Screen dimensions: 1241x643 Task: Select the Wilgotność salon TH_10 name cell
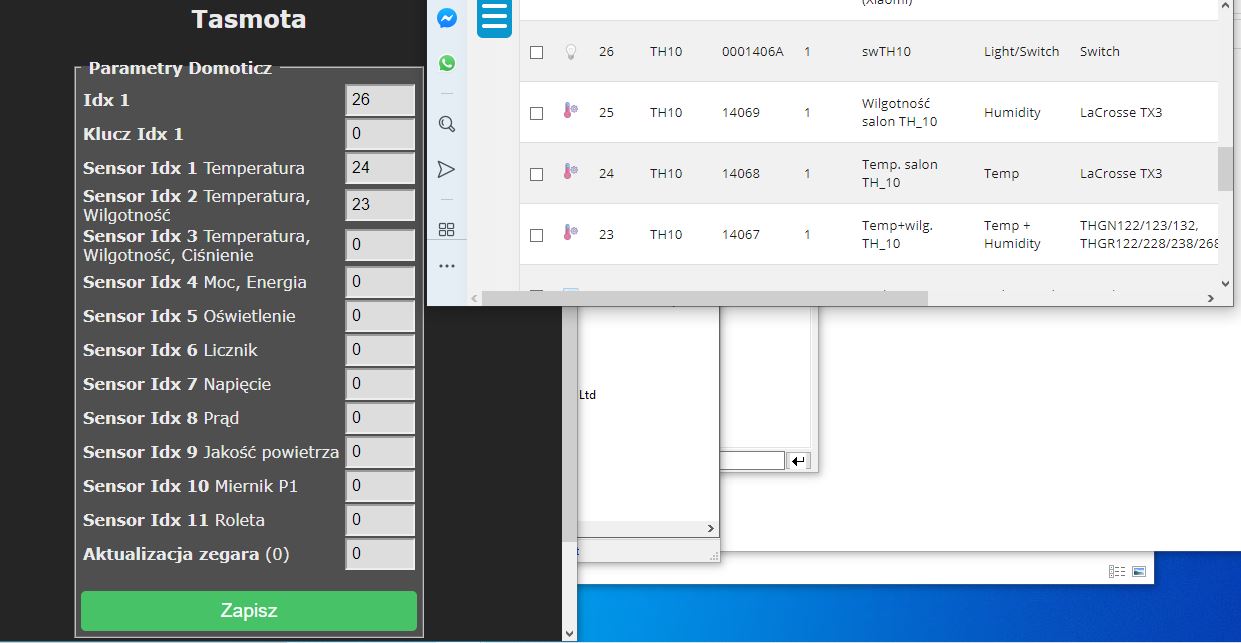900,112
